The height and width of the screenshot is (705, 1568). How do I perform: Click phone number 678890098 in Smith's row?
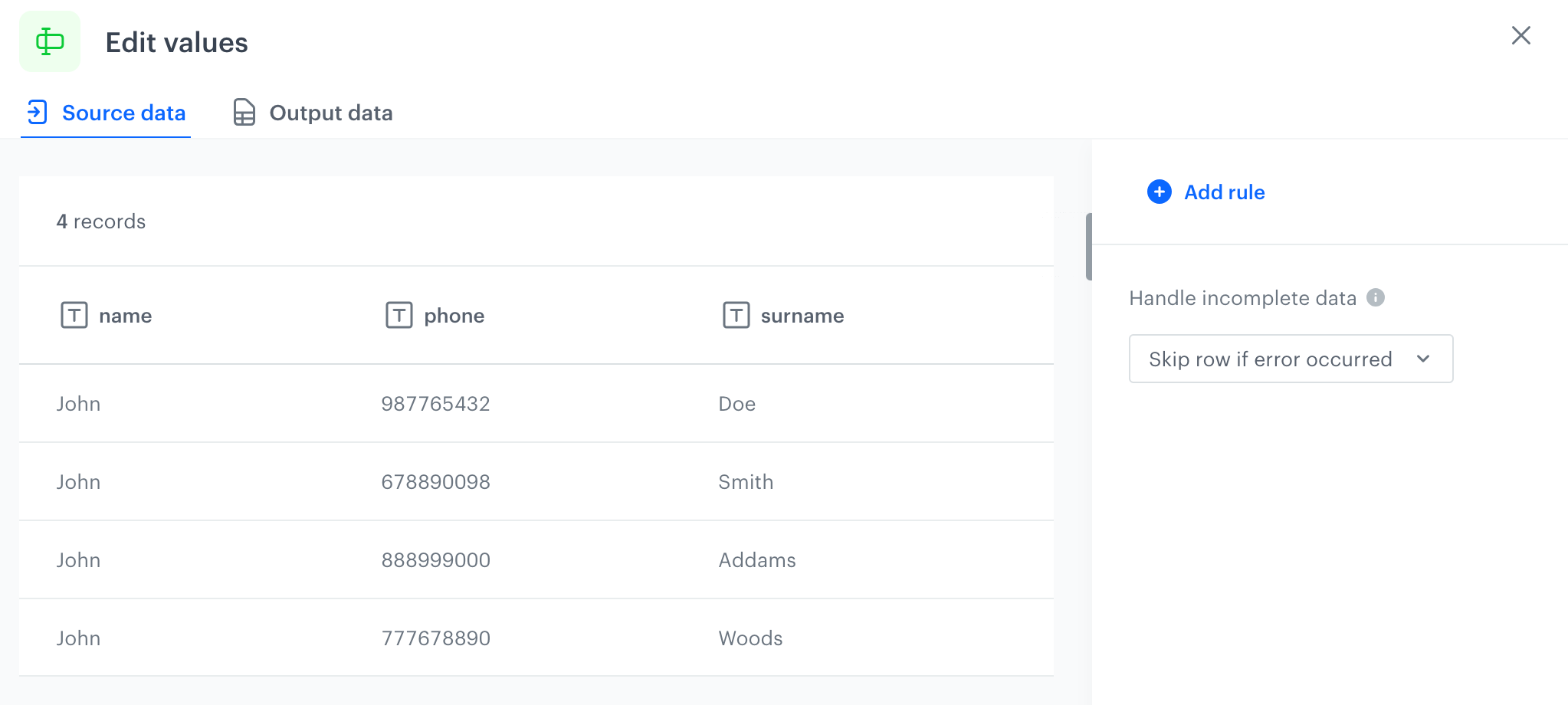tap(436, 482)
